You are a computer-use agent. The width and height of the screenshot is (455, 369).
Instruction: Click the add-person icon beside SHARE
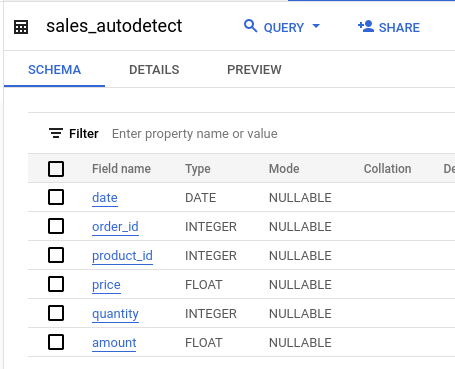tap(366, 26)
